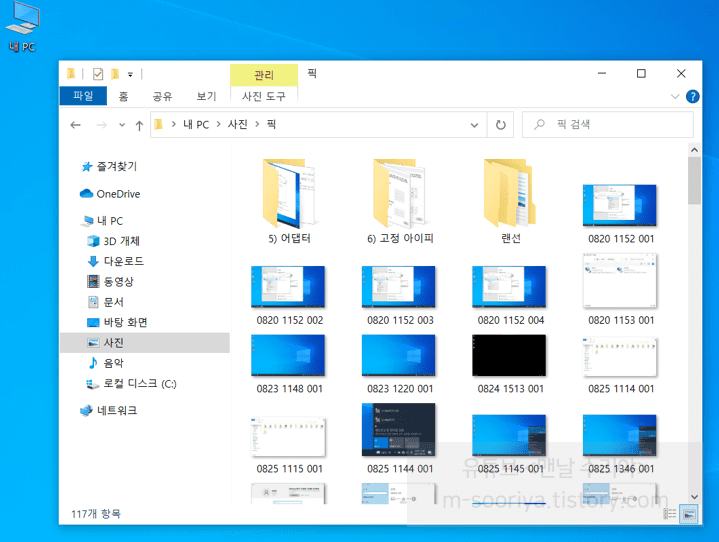This screenshot has height=542, width=719.
Task: Go up one folder level
Action: click(x=139, y=125)
